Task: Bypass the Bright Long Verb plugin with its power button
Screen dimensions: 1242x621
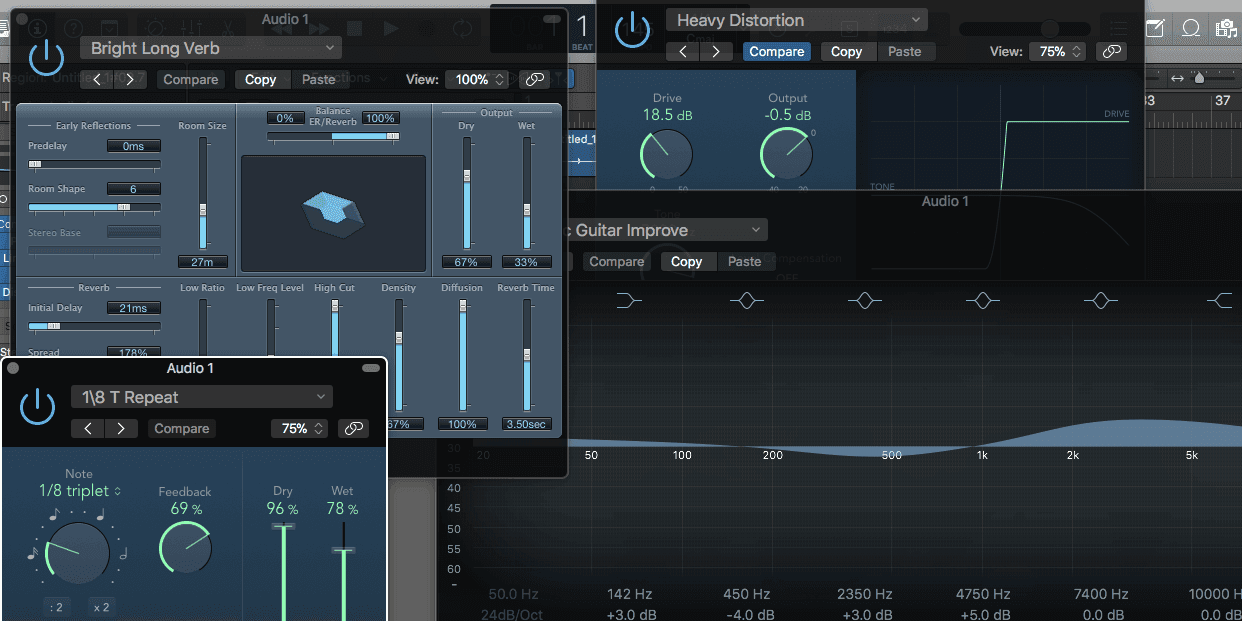Action: pyautogui.click(x=46, y=60)
